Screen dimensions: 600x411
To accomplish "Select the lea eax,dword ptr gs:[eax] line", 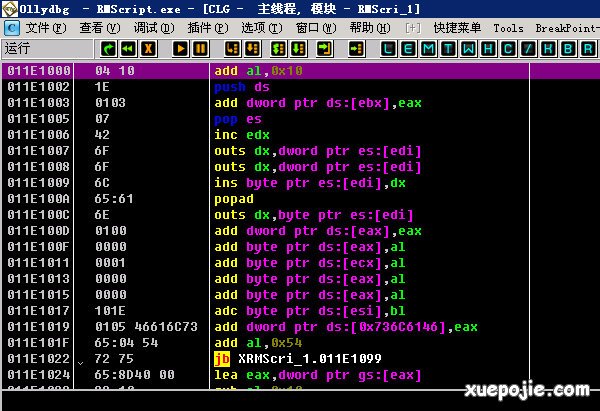I will [x=318, y=375].
